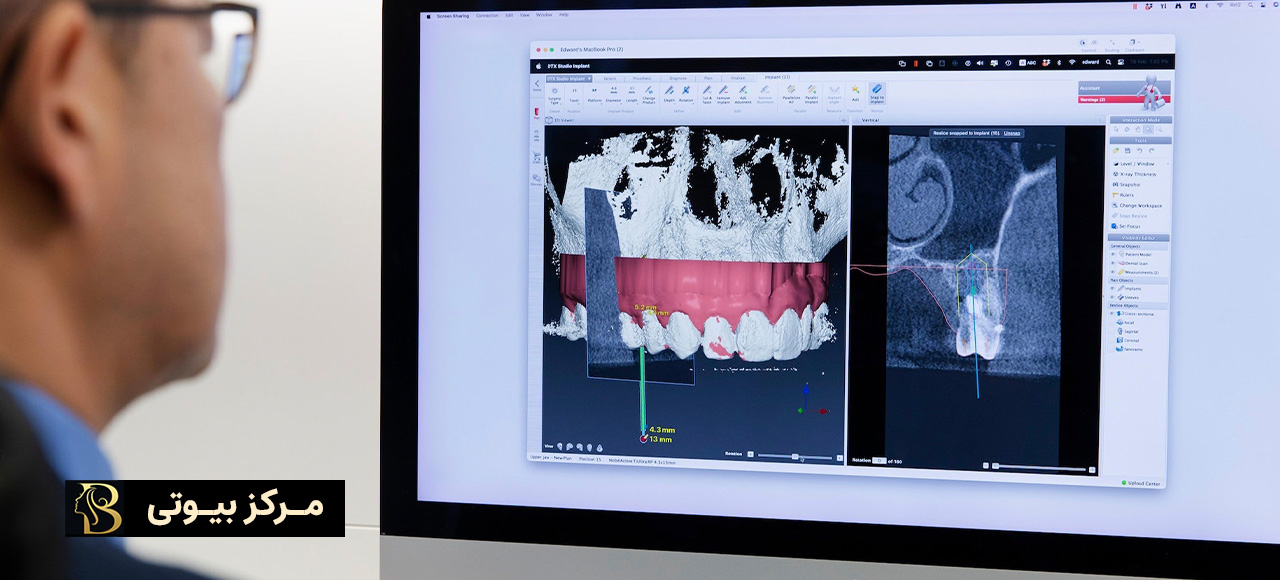This screenshot has width=1280, height=580.
Task: Select the Depth refine tool
Action: [x=669, y=96]
